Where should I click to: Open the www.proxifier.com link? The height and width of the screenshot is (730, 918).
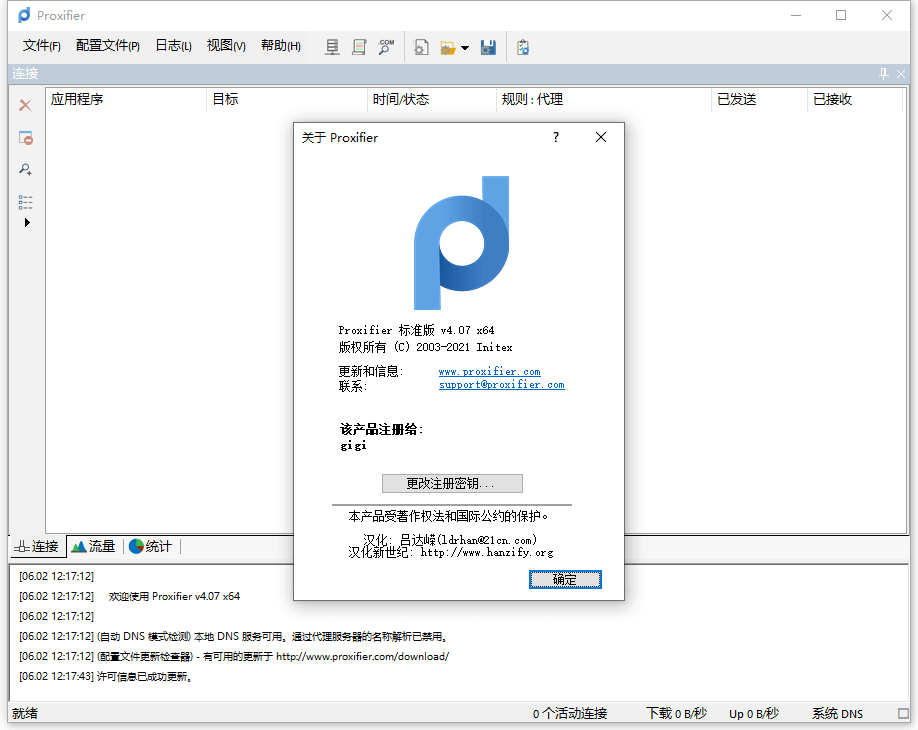(x=489, y=371)
